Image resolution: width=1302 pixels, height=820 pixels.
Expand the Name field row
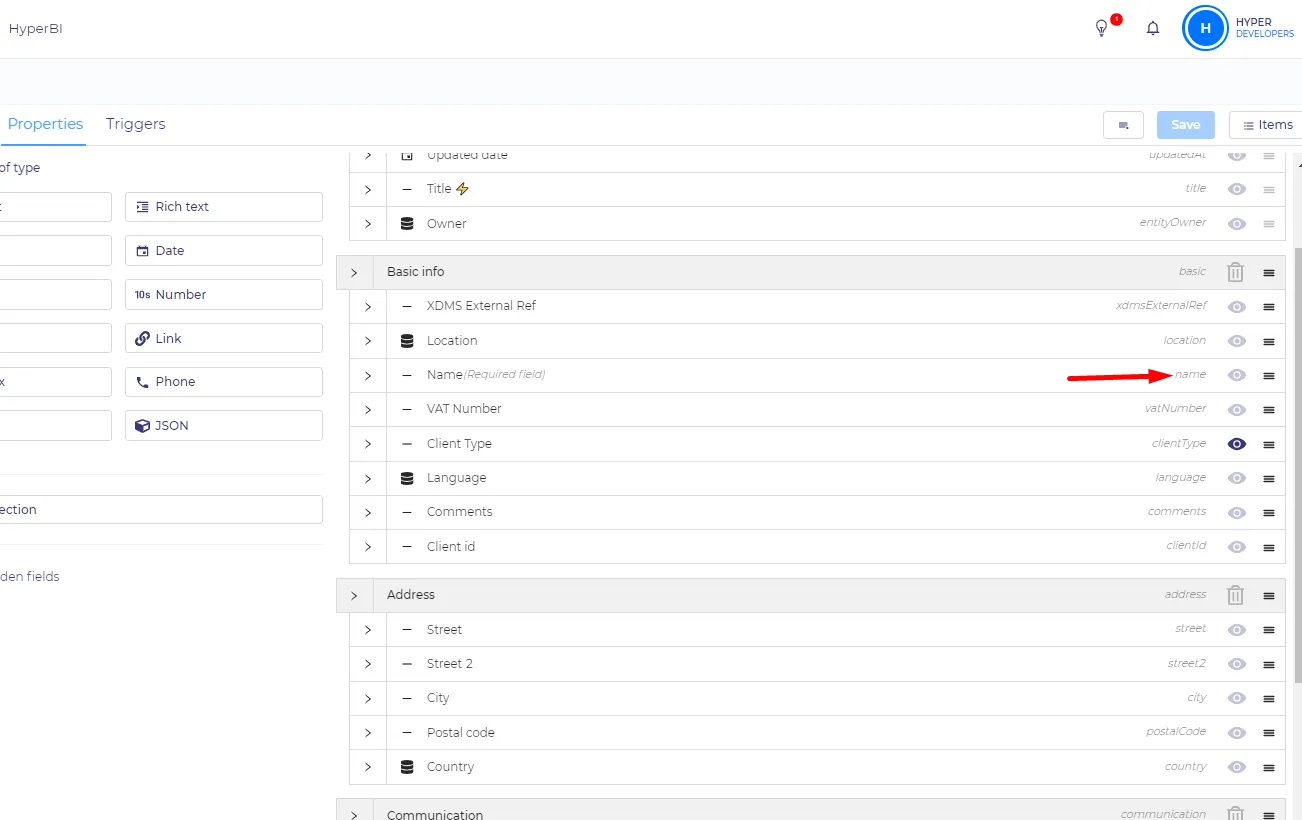coord(368,375)
